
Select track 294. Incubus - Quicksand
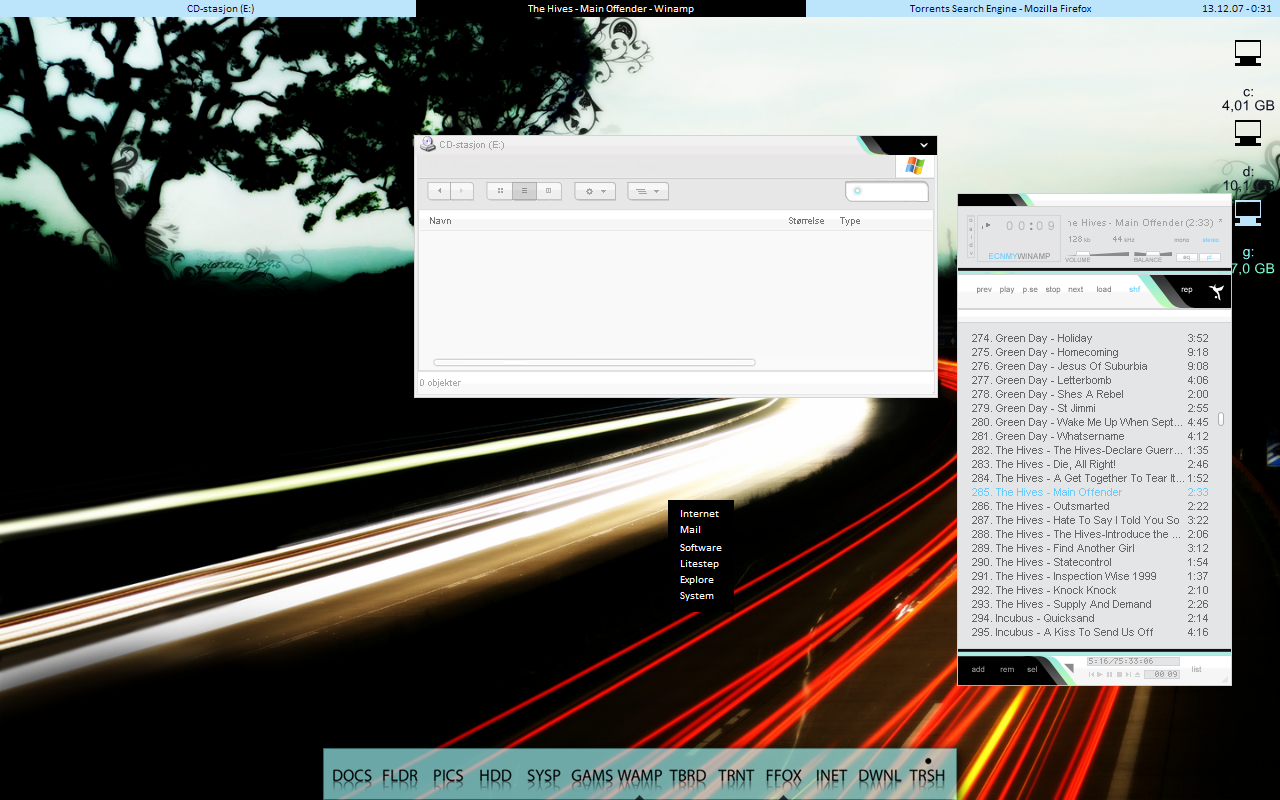tap(1090, 618)
